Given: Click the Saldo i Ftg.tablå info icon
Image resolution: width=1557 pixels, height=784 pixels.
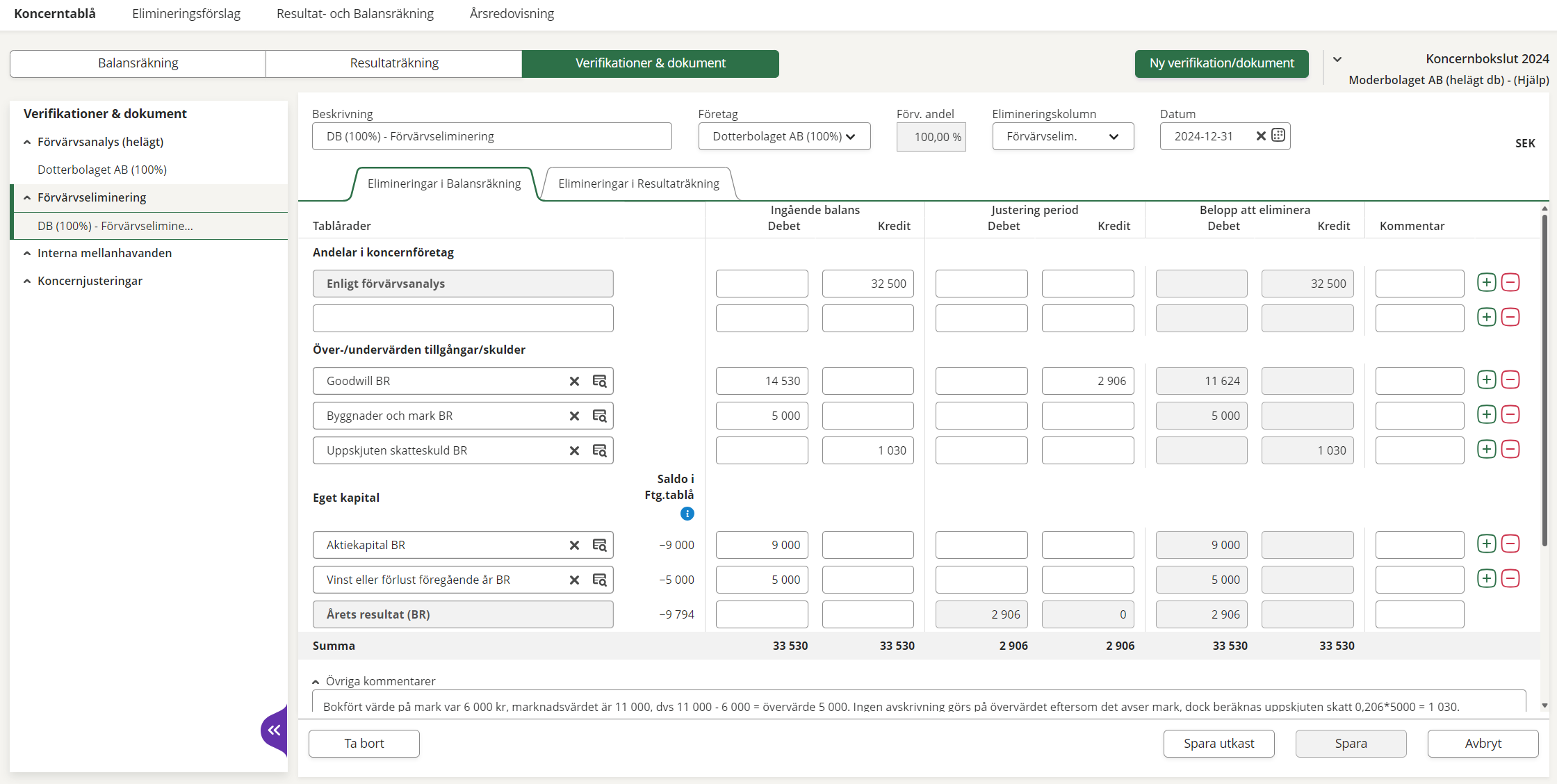Looking at the screenshot, I should click(687, 514).
